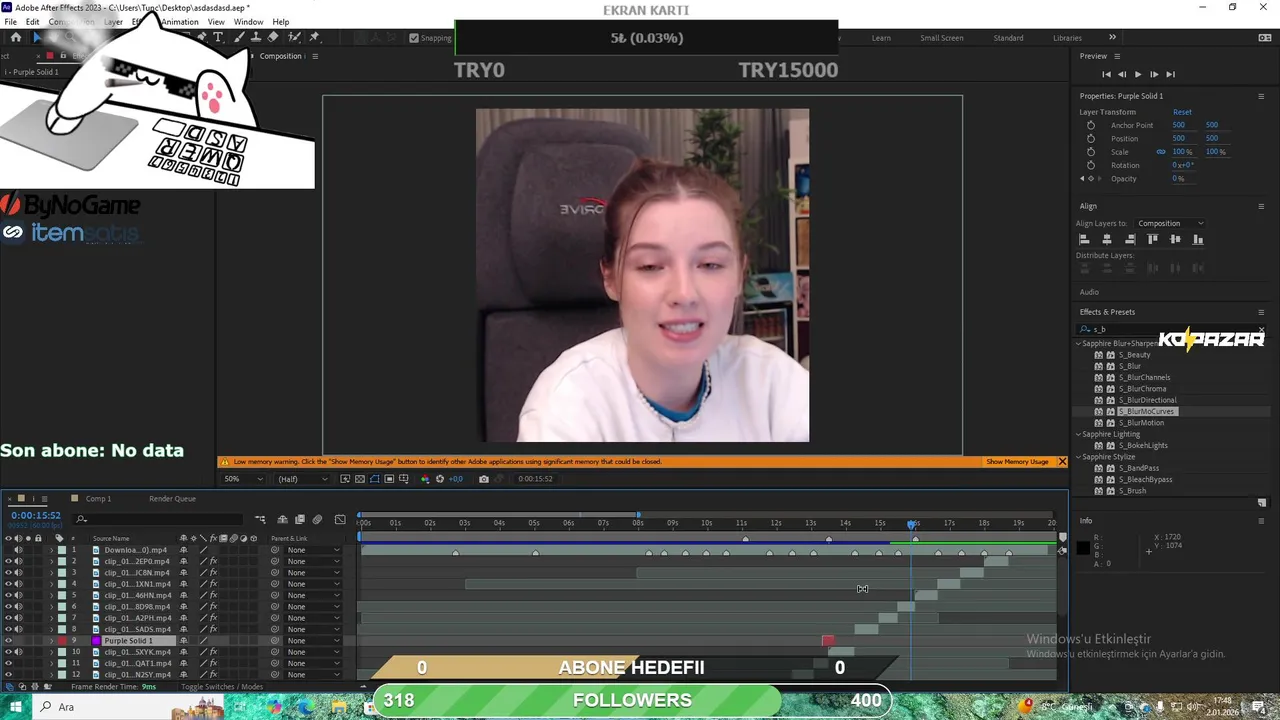
Task: Enable Frame Blending for timeline
Action: [x=300, y=519]
